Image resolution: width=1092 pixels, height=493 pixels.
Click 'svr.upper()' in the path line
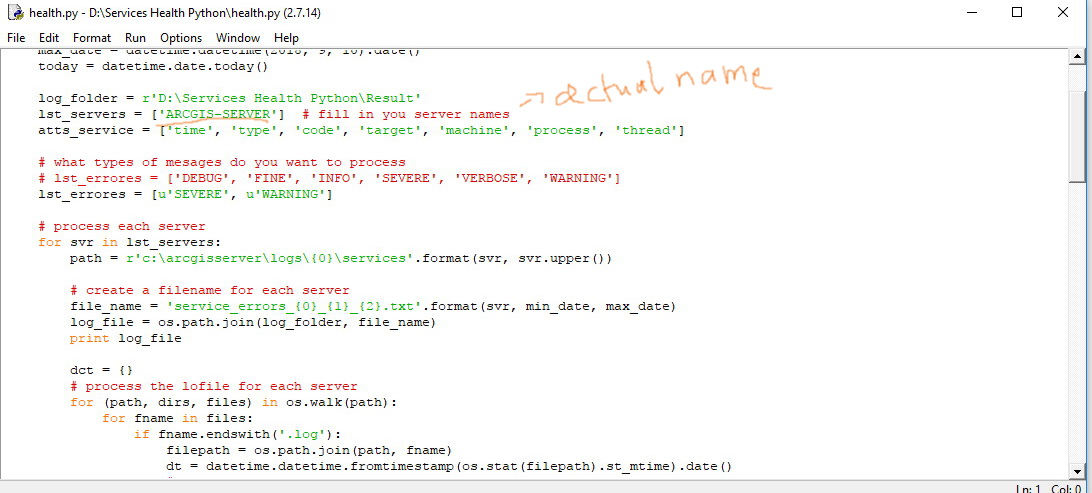[x=561, y=258]
